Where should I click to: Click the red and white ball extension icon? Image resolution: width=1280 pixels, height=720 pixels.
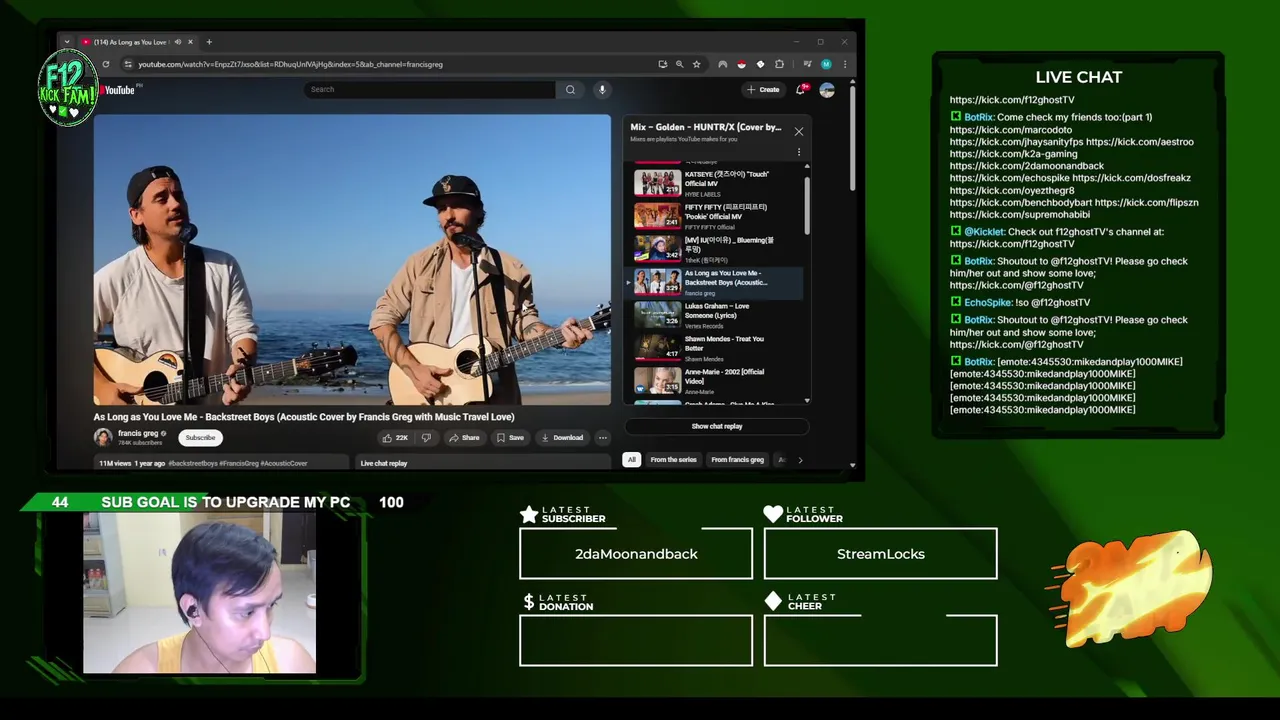[741, 64]
